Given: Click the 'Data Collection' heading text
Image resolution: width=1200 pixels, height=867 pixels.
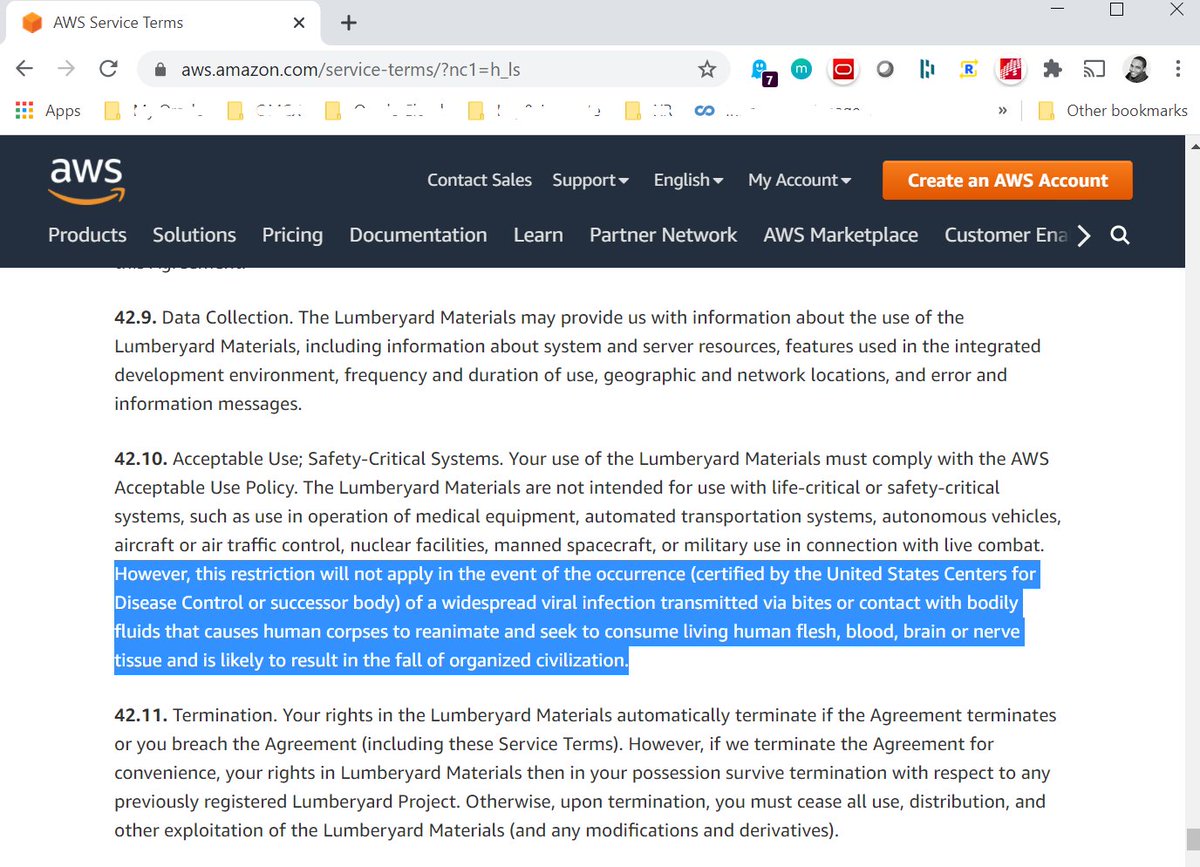Looking at the screenshot, I should 226,318.
